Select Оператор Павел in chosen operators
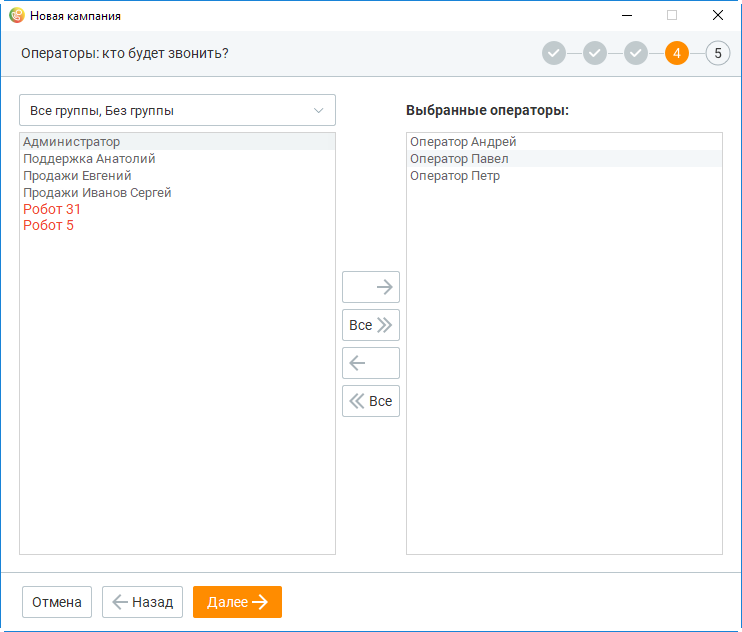Screen dimensions: 742x632 564,158
